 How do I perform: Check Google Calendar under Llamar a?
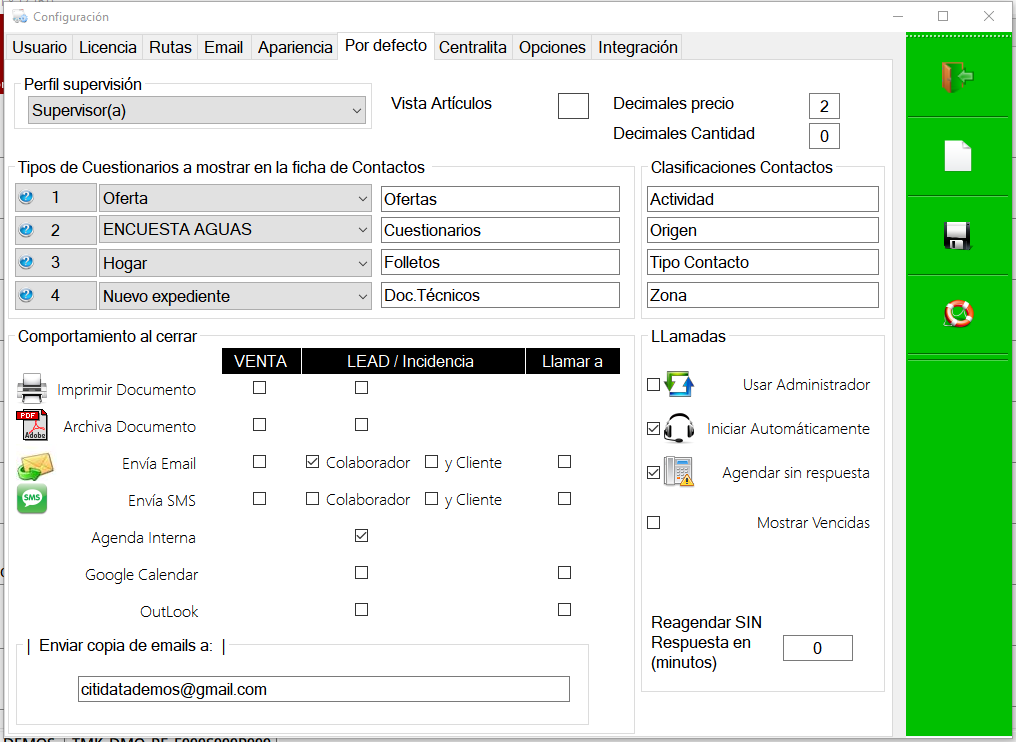click(564, 573)
